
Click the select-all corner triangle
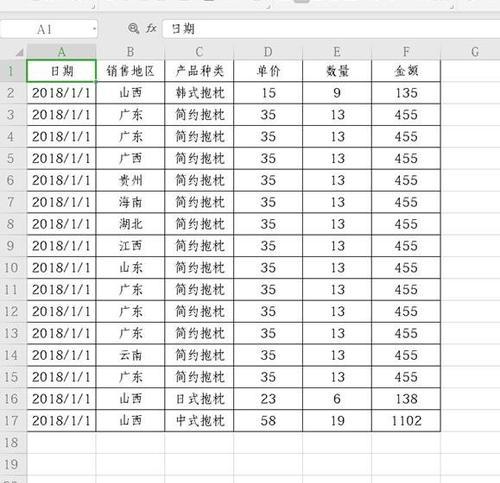19,52
